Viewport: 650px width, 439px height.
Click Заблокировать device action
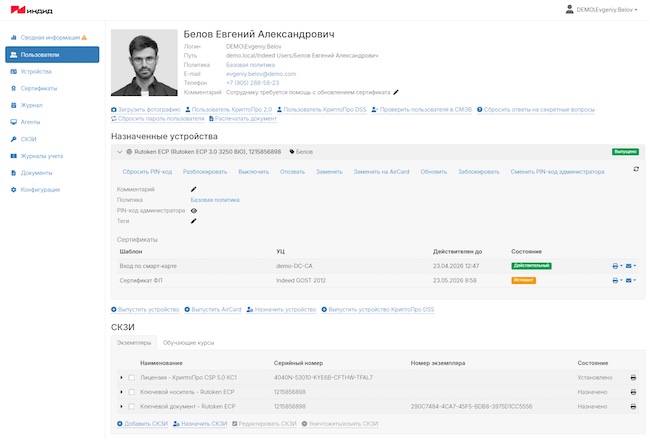coord(478,172)
